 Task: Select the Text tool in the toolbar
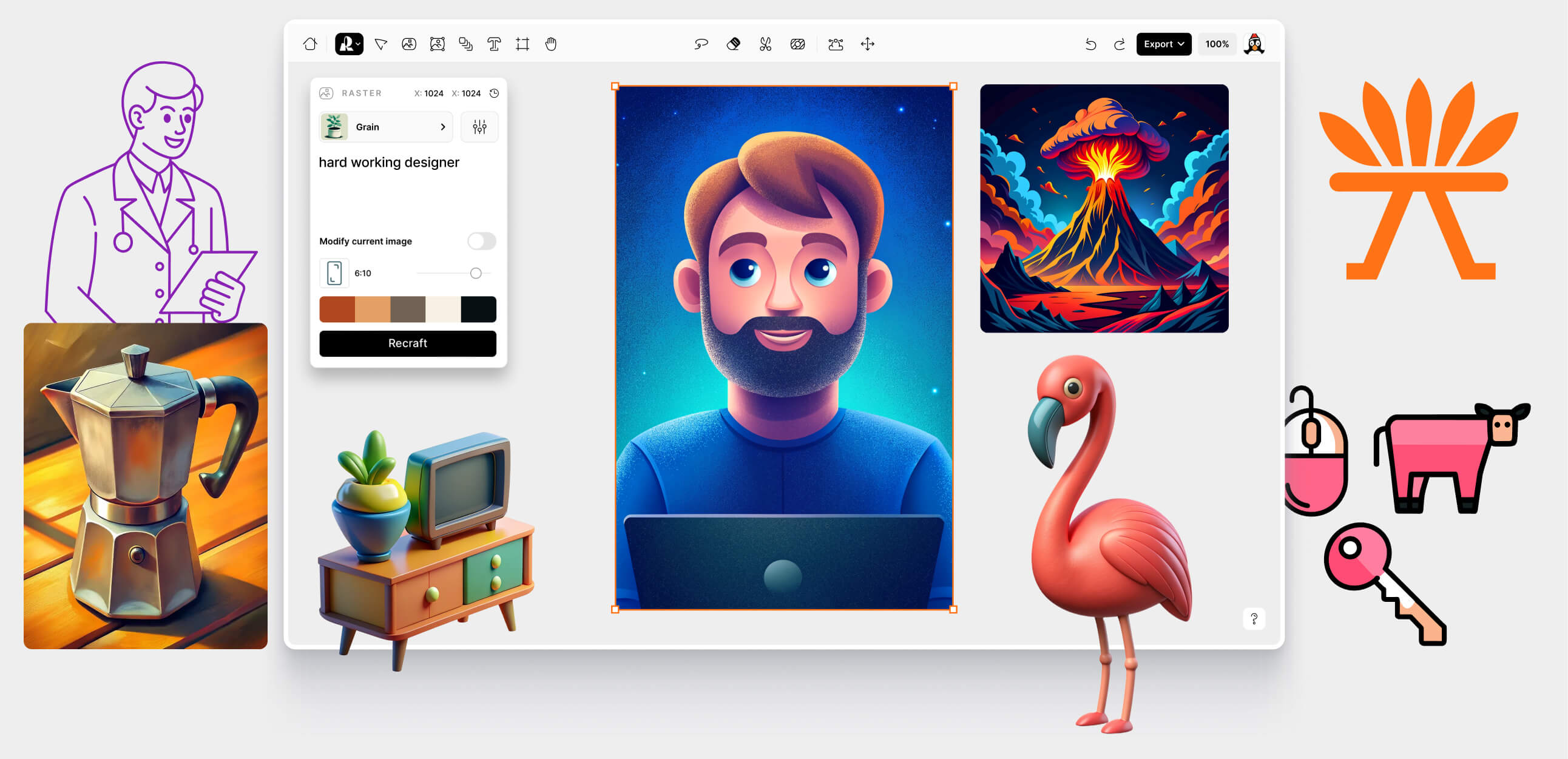(x=493, y=44)
